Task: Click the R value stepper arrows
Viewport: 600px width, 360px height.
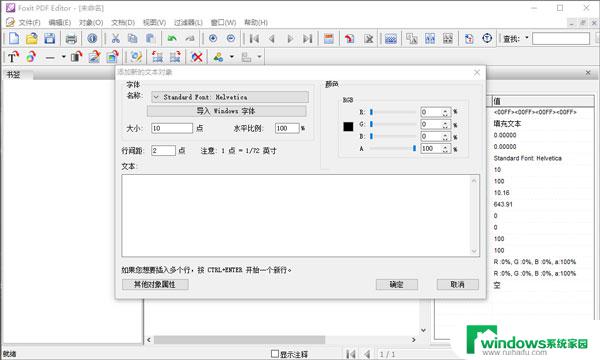Action: coord(445,112)
